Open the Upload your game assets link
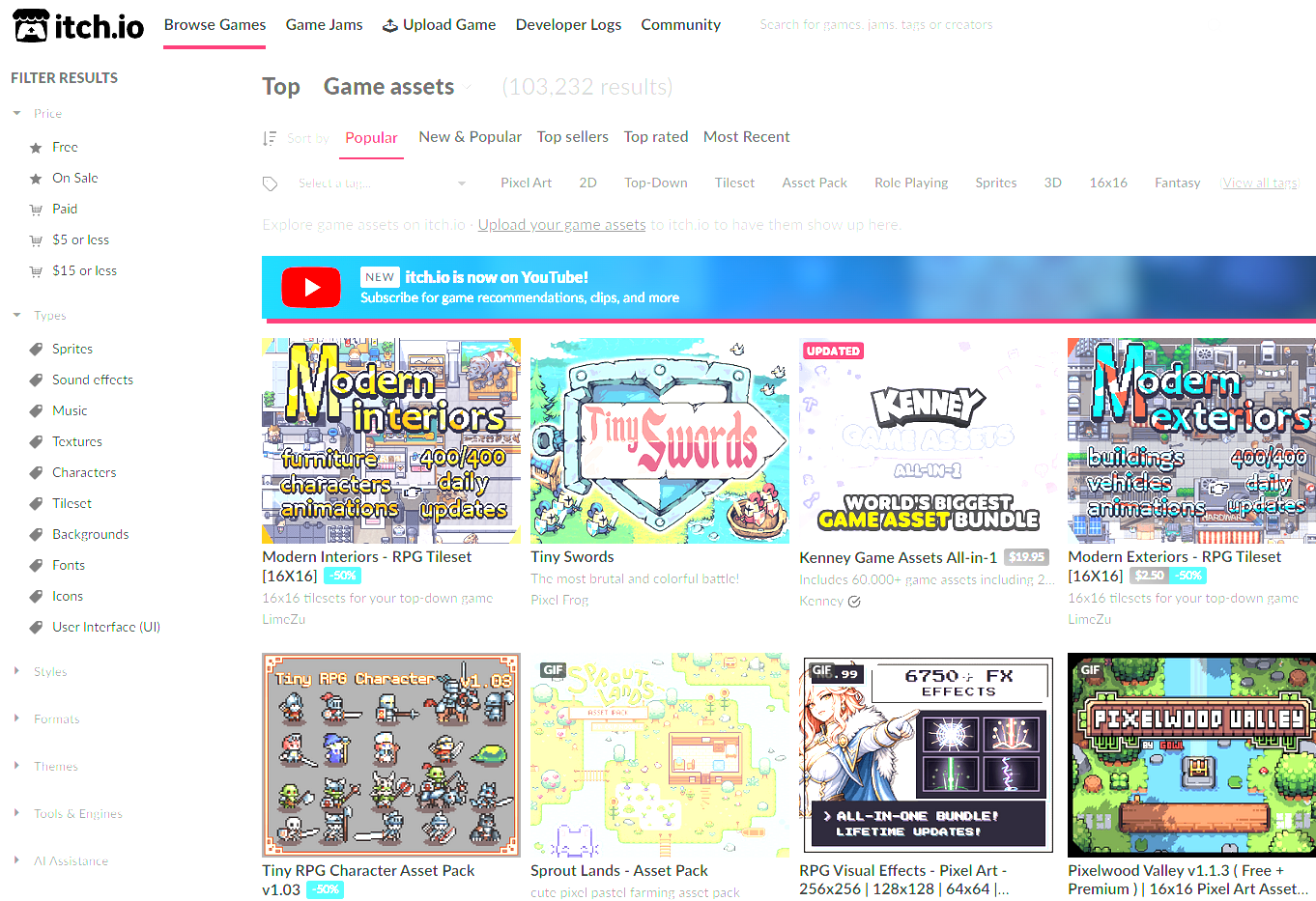1316x901 pixels. [x=562, y=225]
